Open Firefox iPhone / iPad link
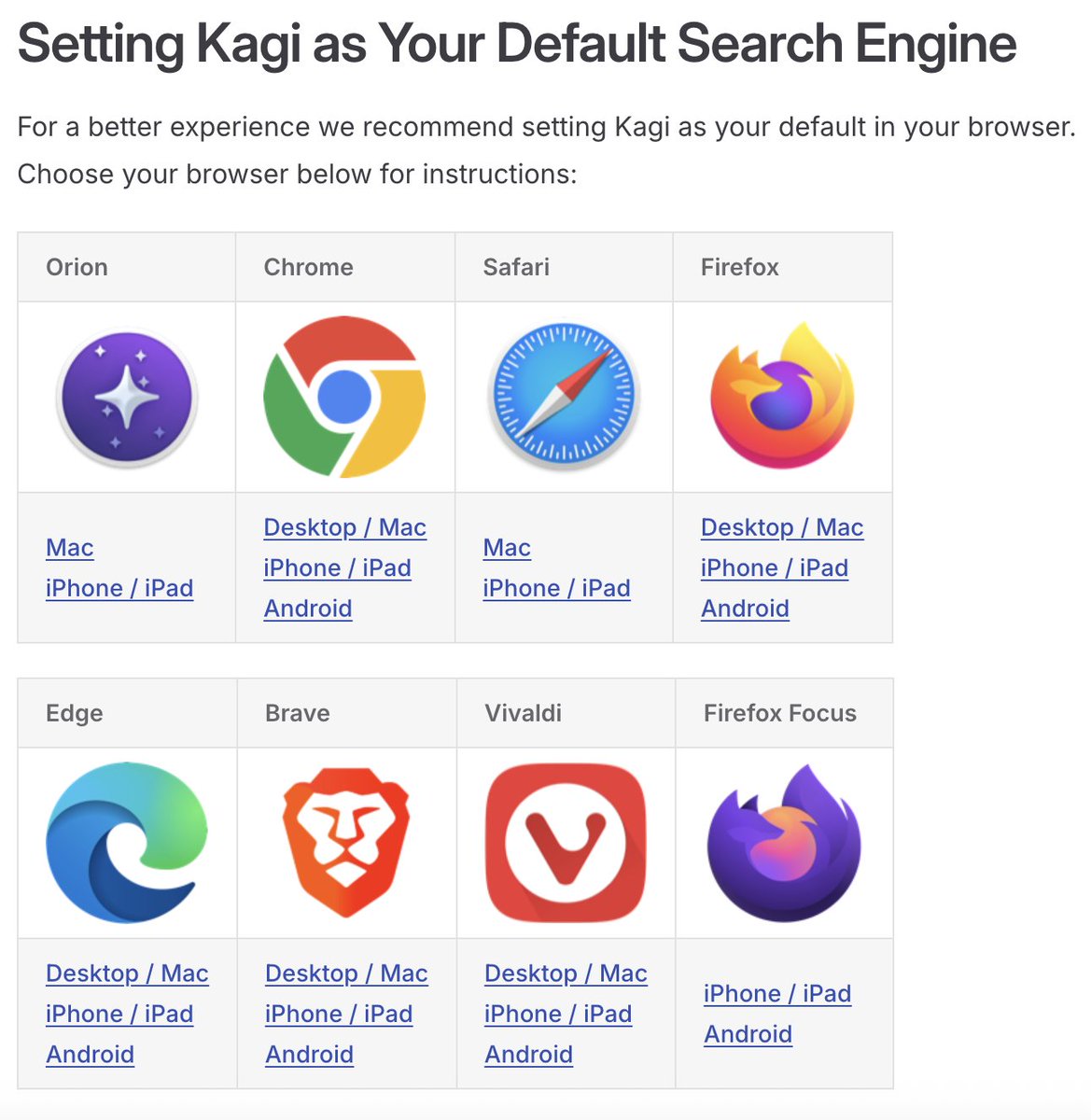The width and height of the screenshot is (1091, 1120). pyautogui.click(x=775, y=567)
